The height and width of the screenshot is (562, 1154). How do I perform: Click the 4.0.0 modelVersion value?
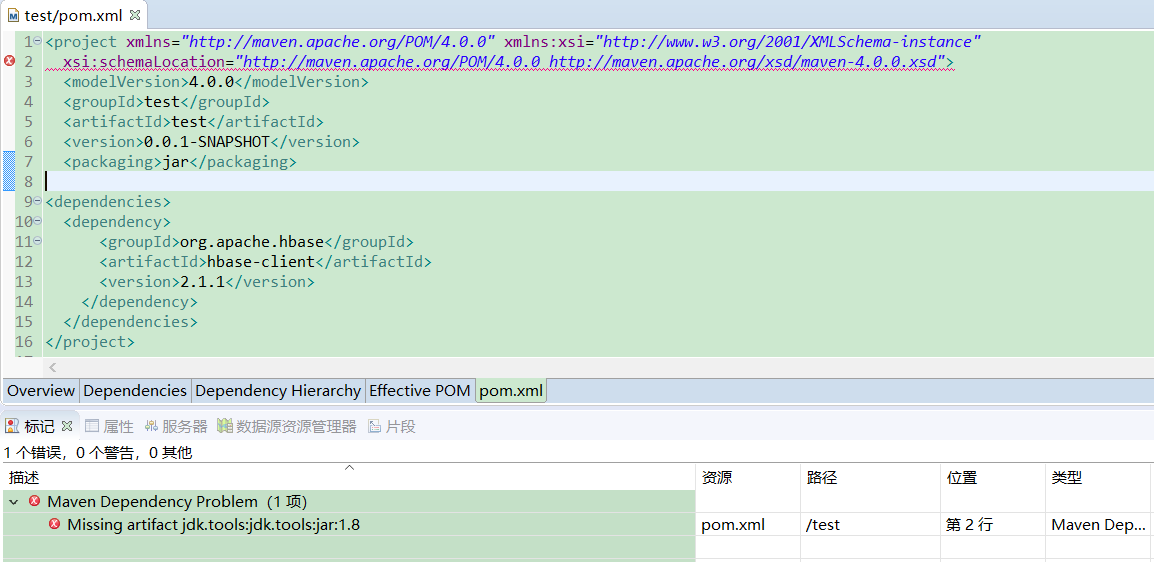click(211, 82)
